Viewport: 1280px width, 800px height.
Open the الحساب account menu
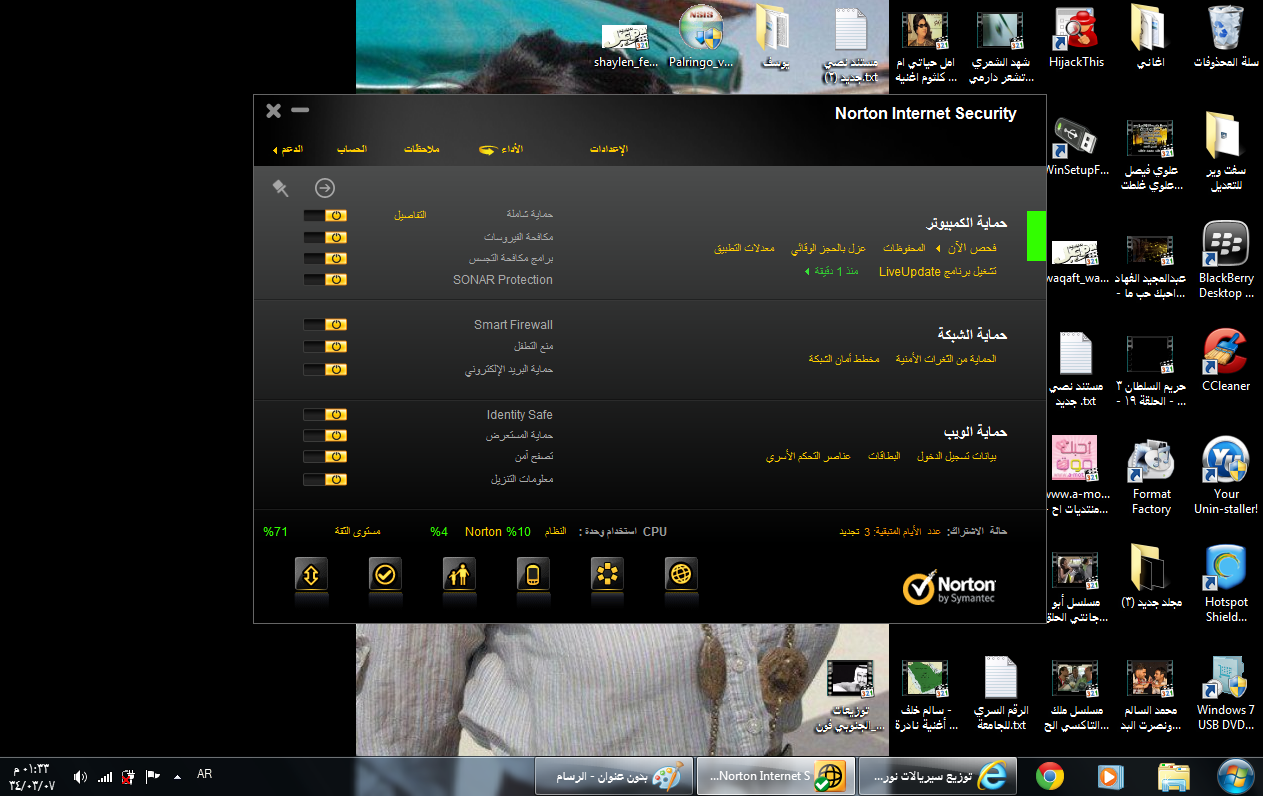coord(351,149)
